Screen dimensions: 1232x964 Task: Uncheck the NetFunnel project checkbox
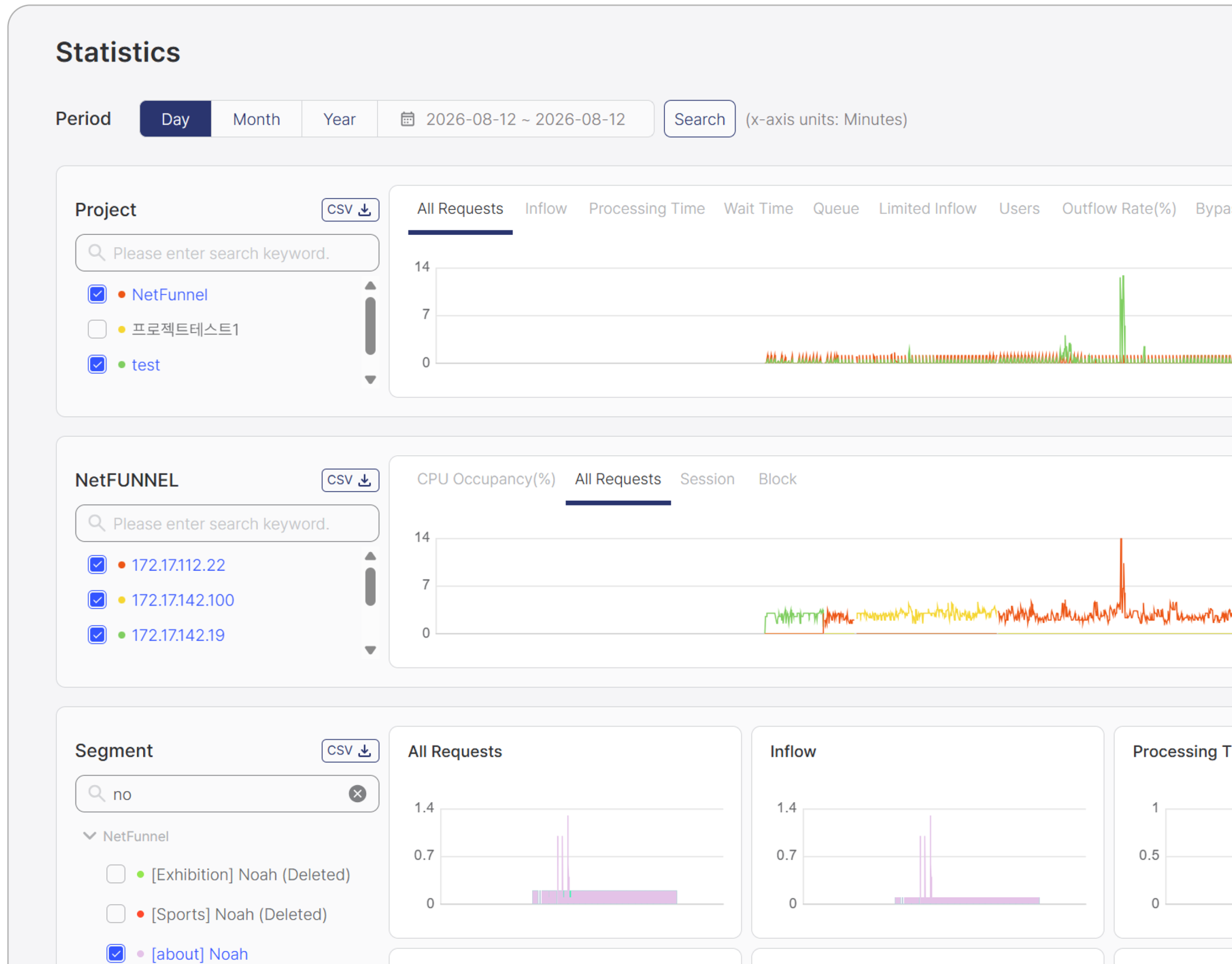[97, 294]
